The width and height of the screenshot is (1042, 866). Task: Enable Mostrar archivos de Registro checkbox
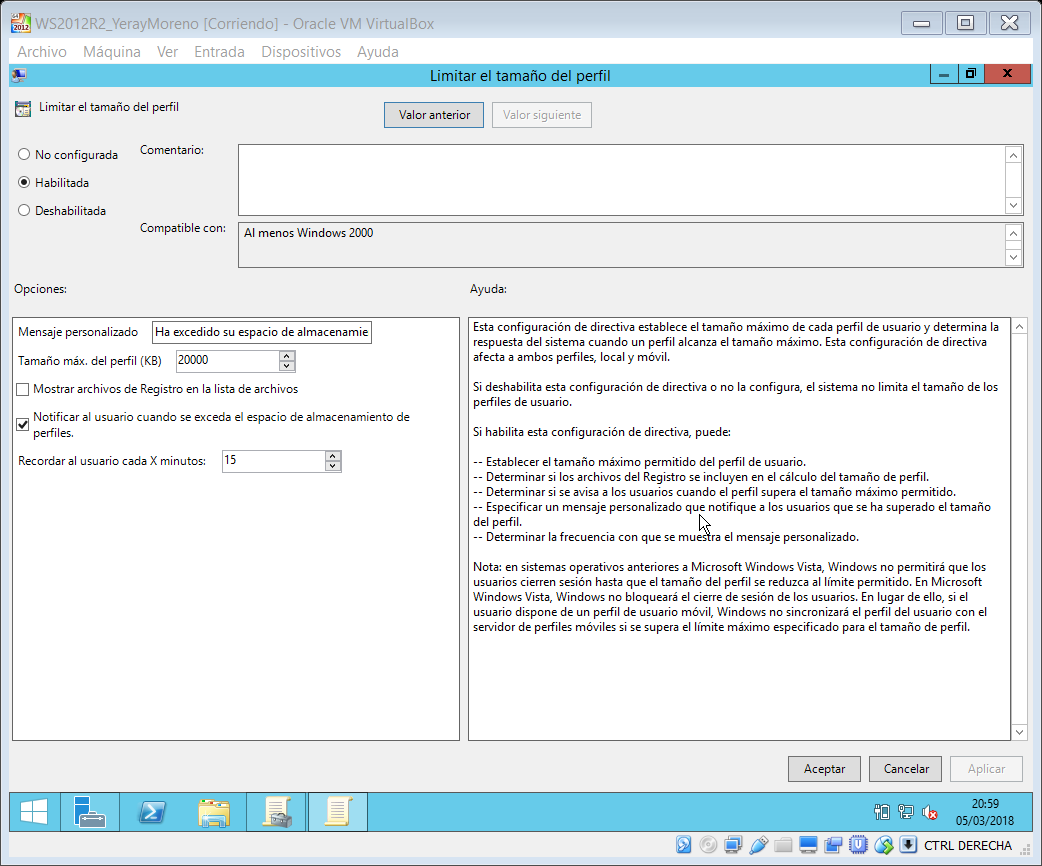23,389
